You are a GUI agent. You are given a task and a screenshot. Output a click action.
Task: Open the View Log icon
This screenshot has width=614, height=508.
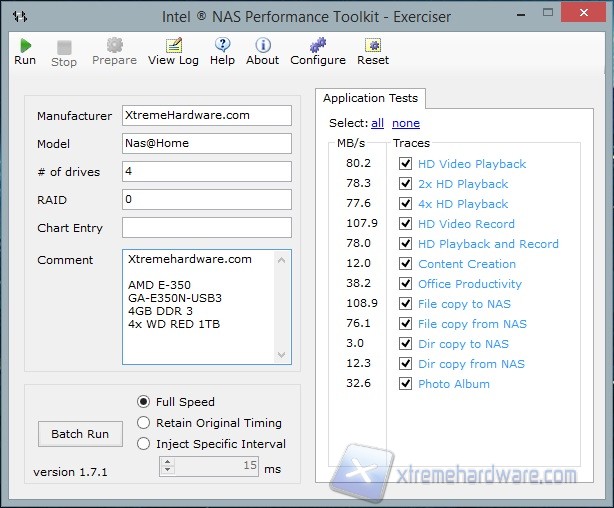pos(173,45)
